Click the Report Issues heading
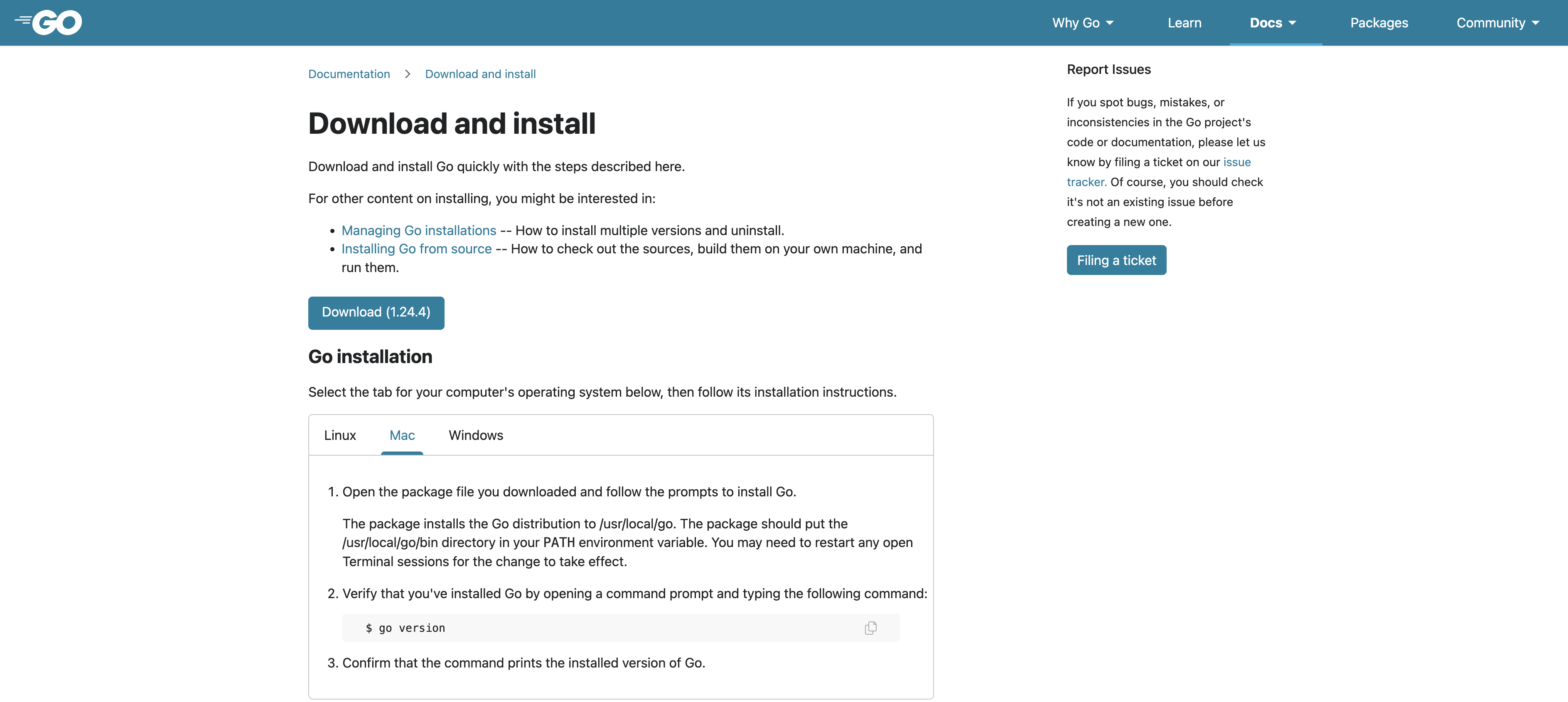The image size is (1568, 702). click(x=1108, y=69)
